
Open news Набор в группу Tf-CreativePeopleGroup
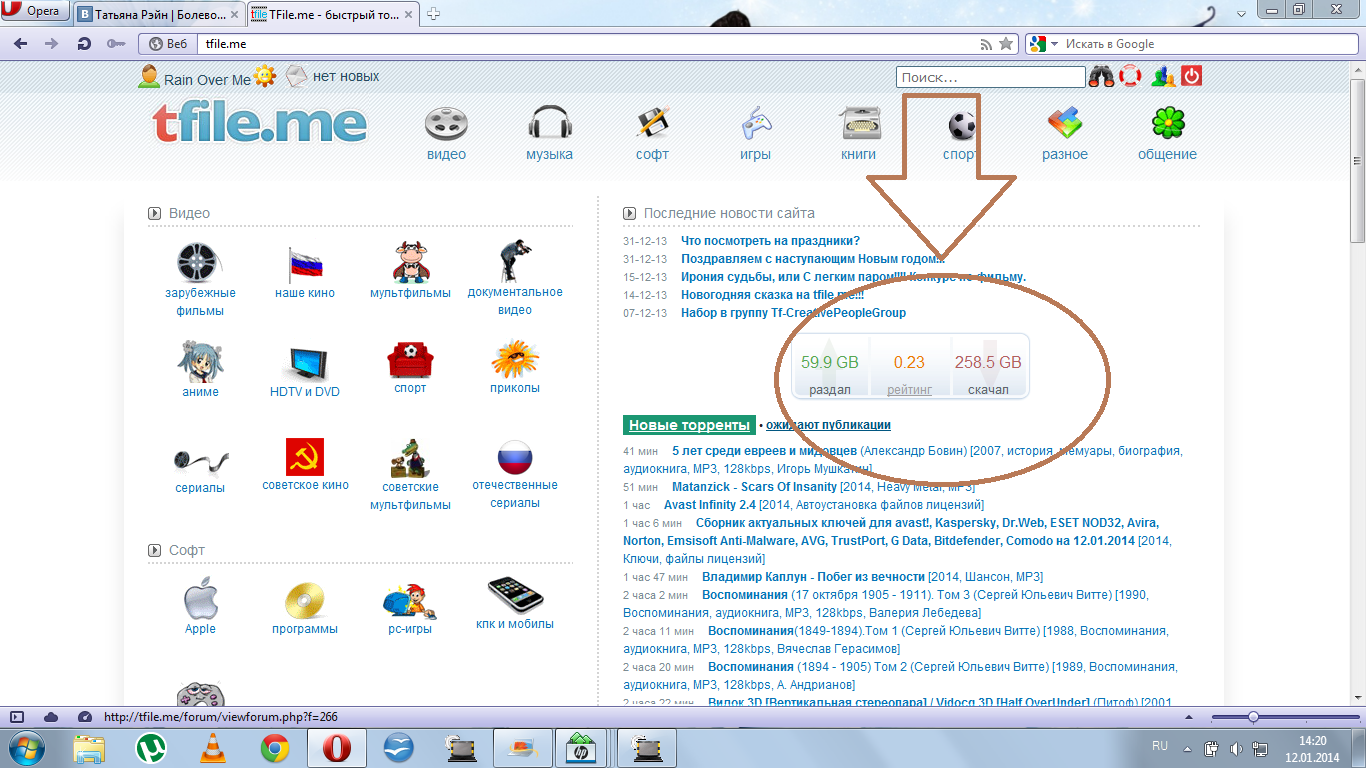coord(793,313)
